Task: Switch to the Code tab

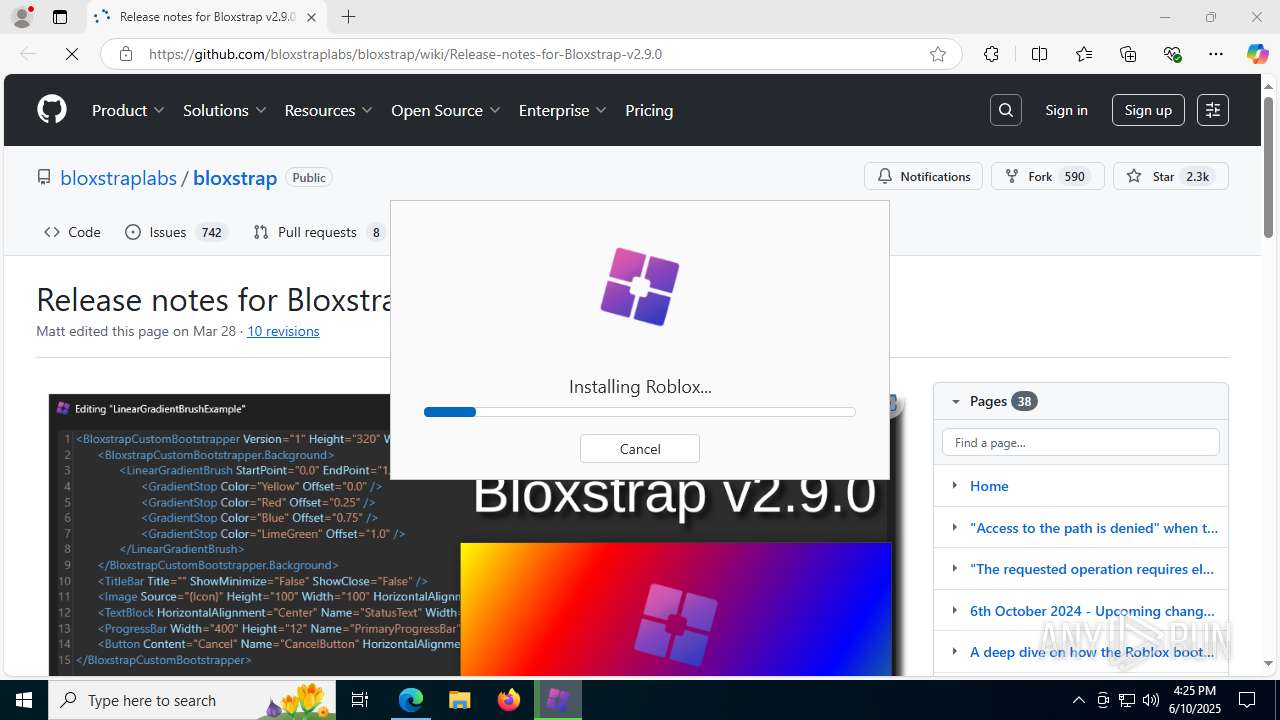Action: coord(72,232)
